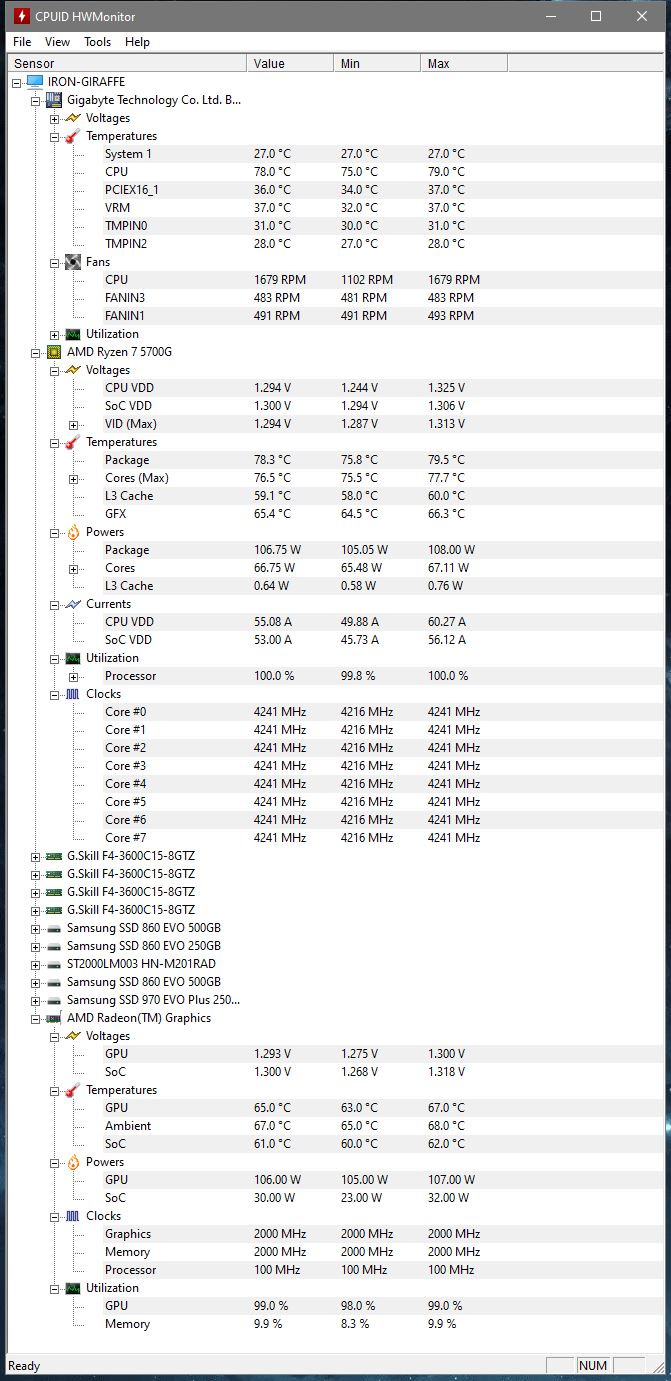Image resolution: width=671 pixels, height=1381 pixels.
Task: Click the motherboard Temperatures thermometer icon
Action: coord(73,136)
